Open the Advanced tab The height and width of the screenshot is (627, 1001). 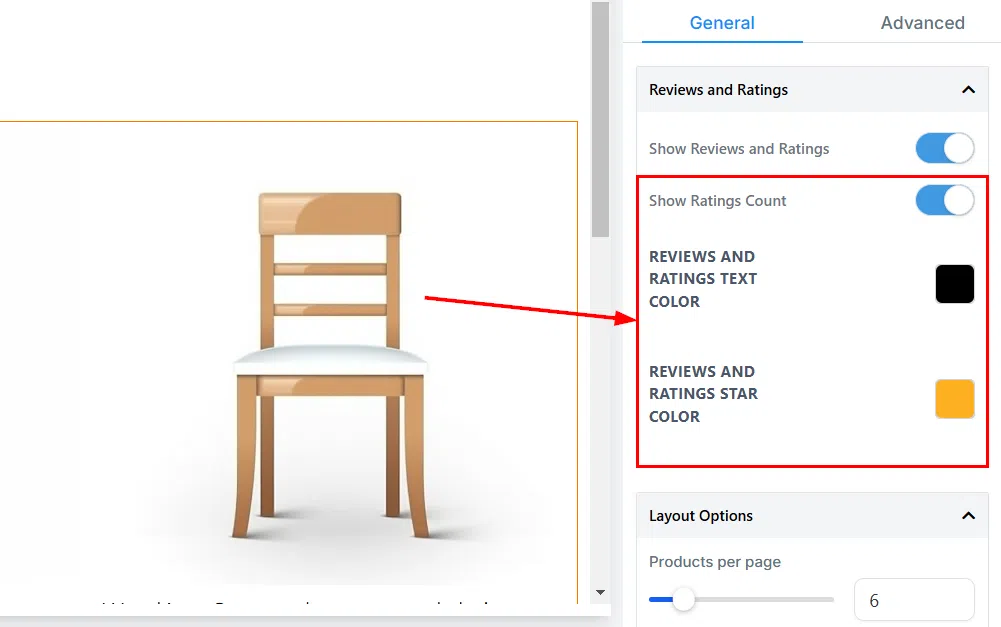point(922,23)
